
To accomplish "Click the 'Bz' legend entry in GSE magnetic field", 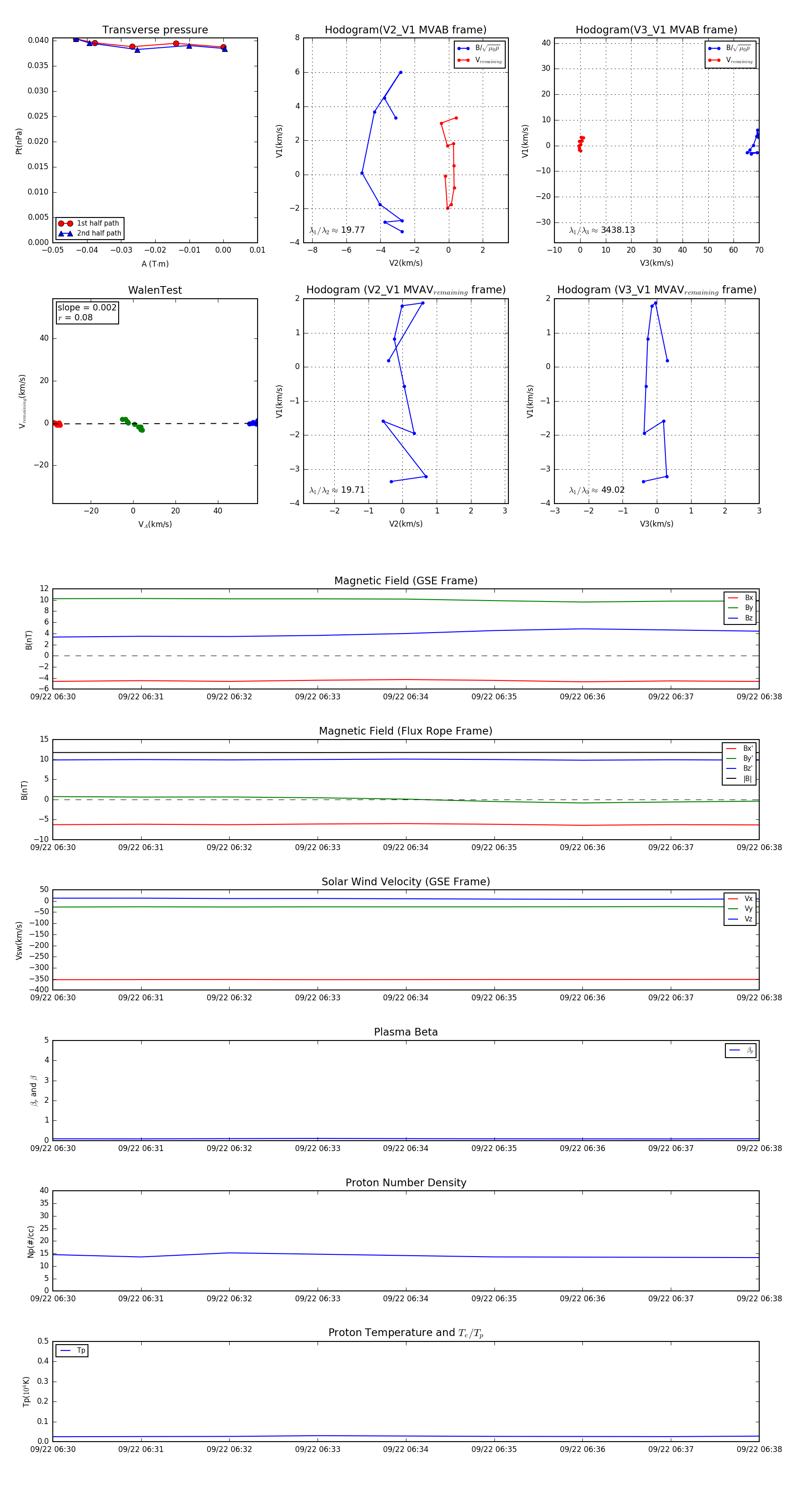I will pos(740,618).
